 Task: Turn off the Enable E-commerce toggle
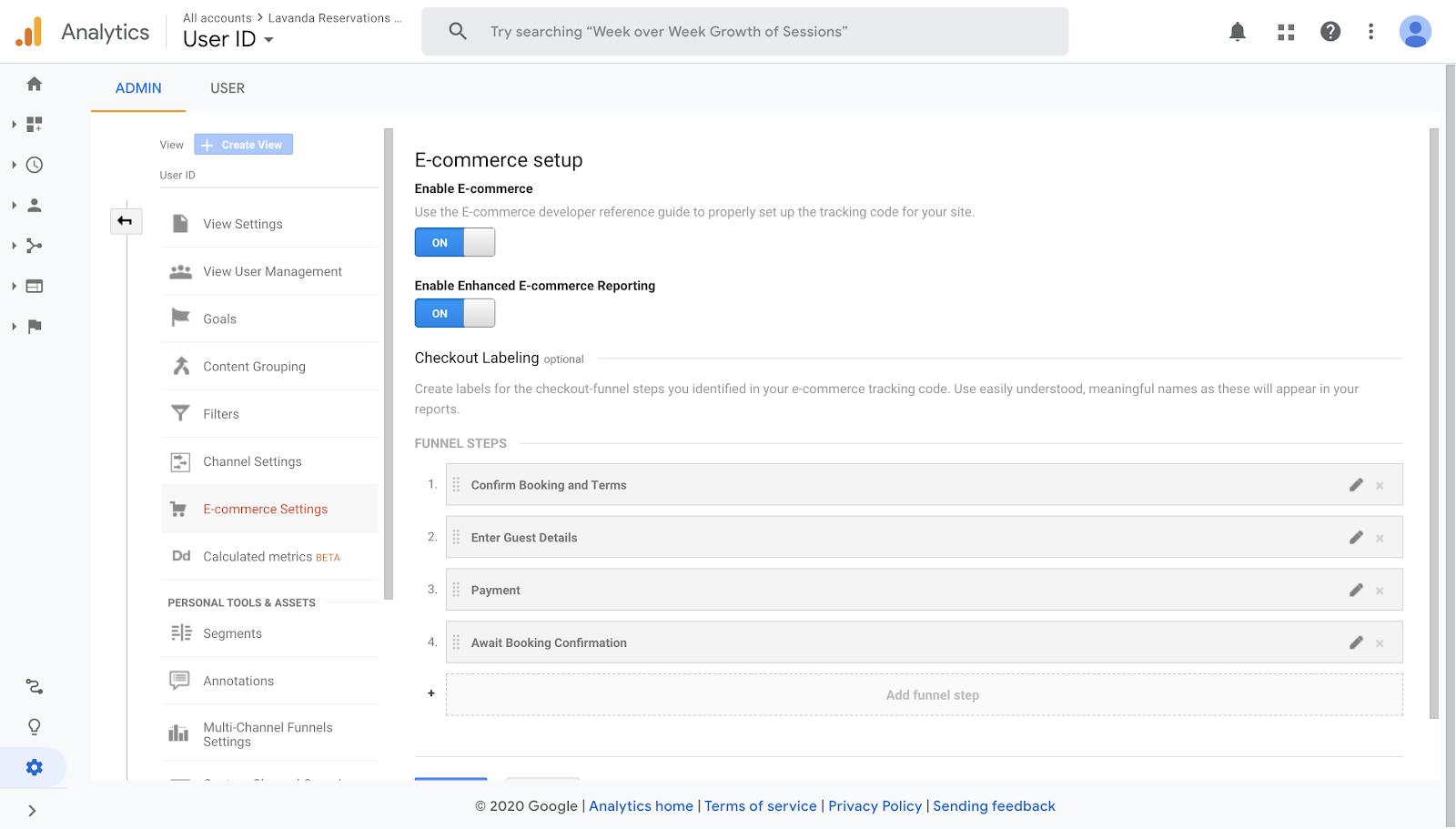tap(455, 242)
